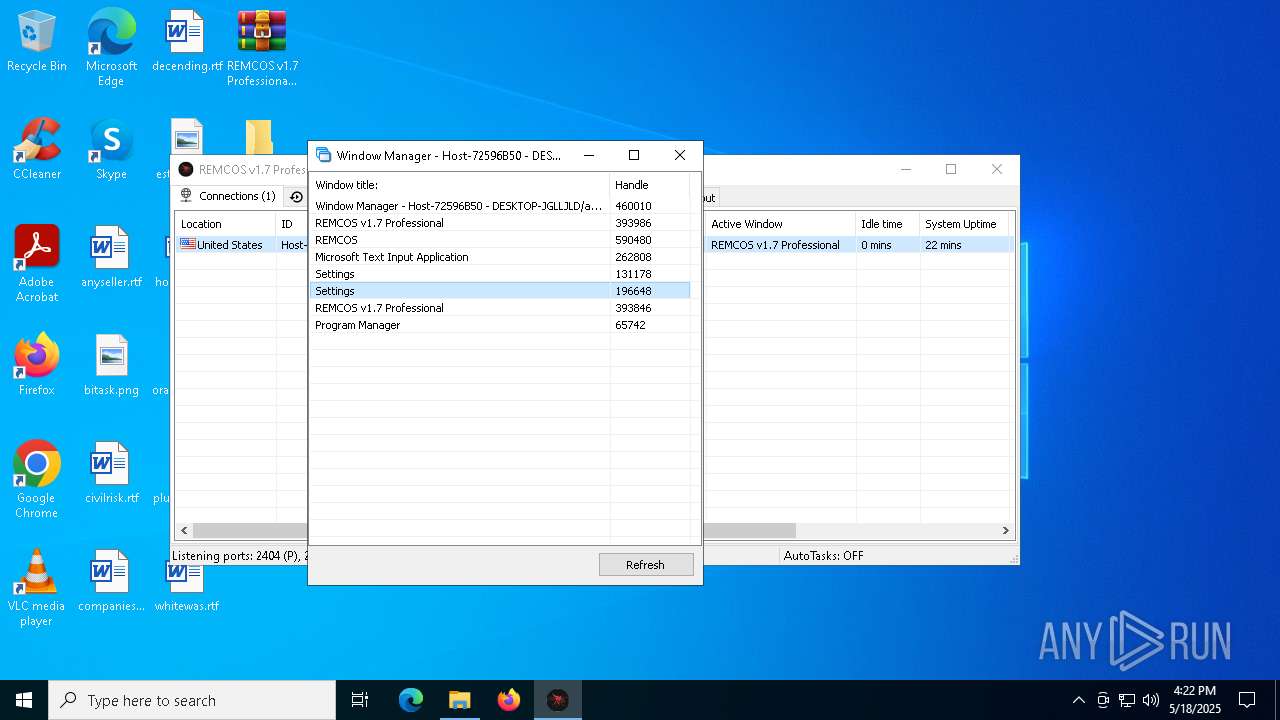Open the Recycle Bin desktop icon
Viewport: 1280px width, 720px height.
(x=37, y=43)
